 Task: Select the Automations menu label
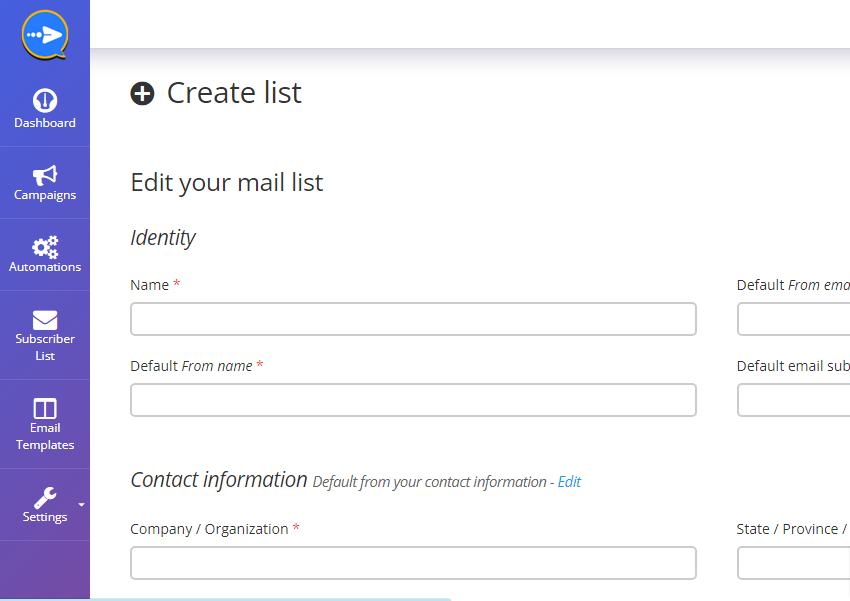point(45,267)
